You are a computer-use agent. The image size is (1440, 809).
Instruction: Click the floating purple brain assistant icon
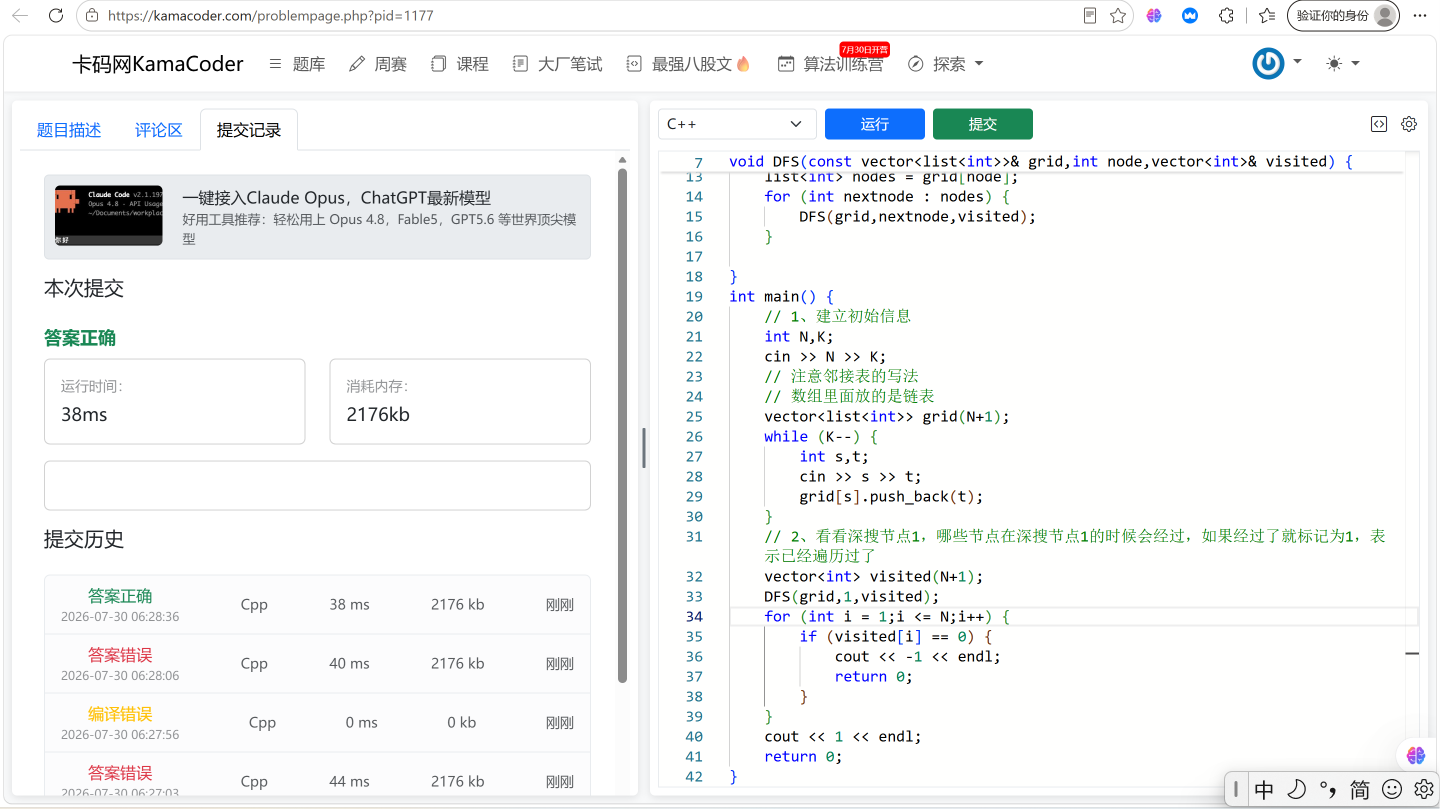point(1415,755)
